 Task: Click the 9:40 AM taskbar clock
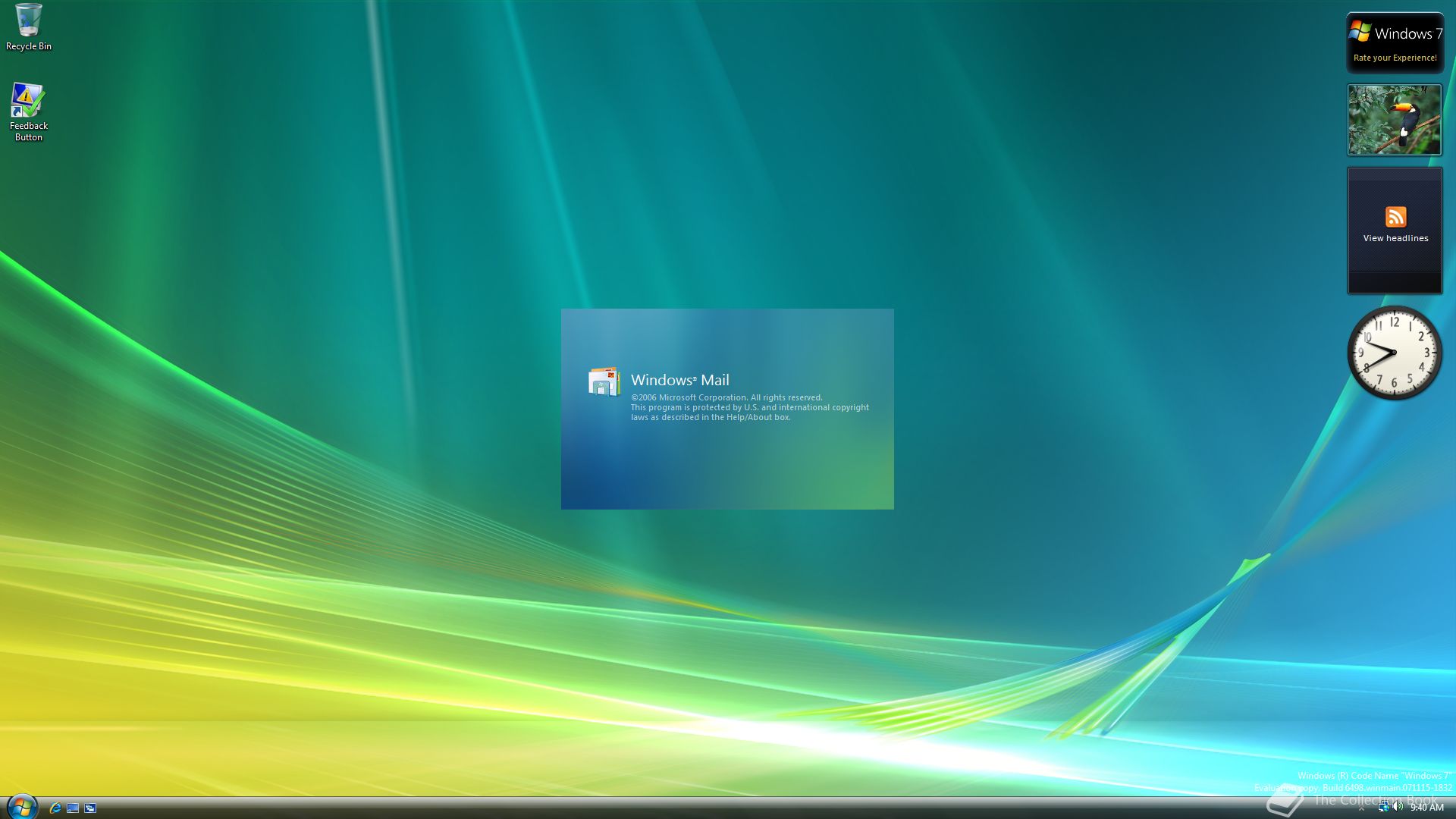pos(1426,808)
